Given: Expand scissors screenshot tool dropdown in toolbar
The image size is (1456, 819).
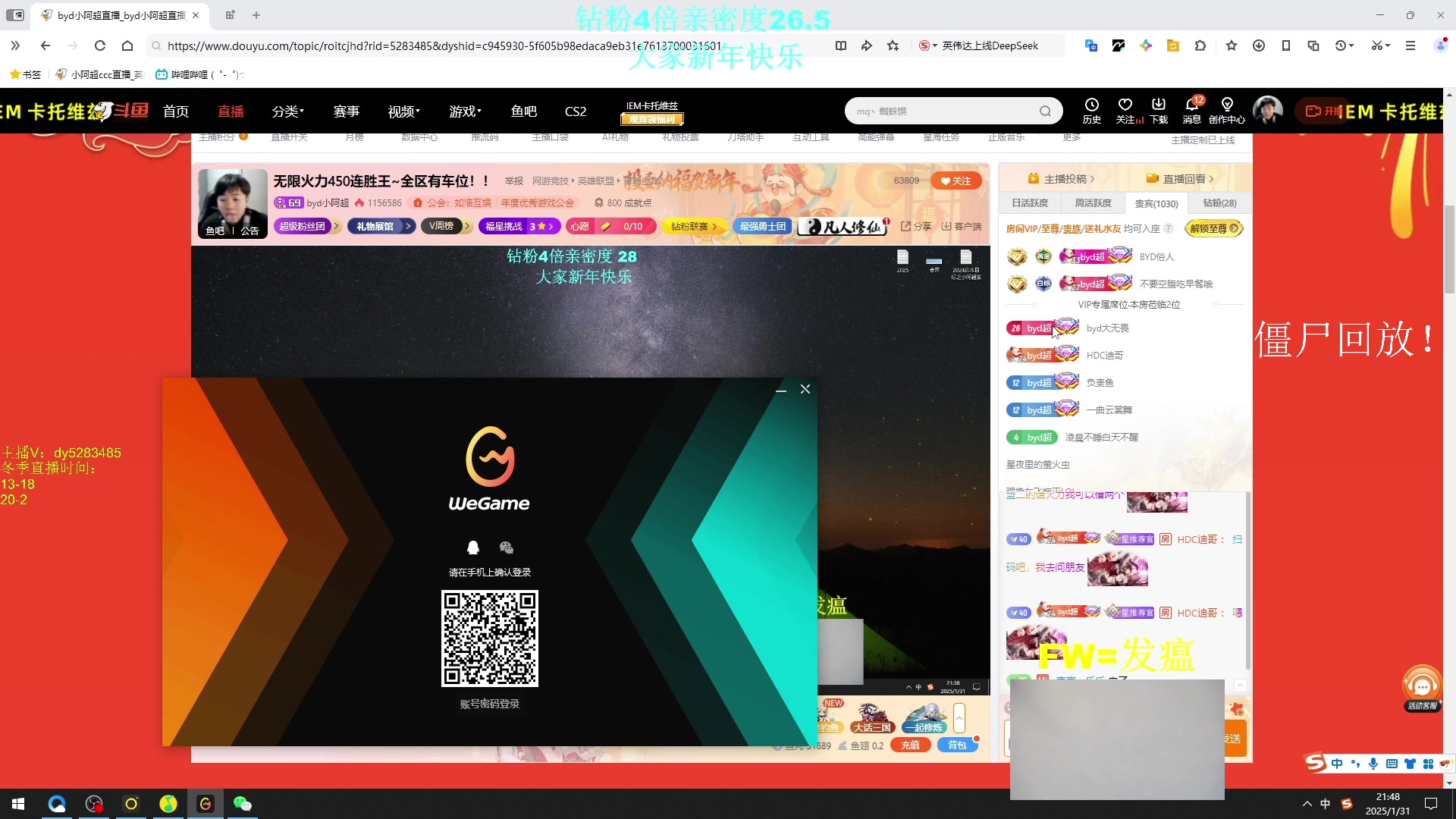Looking at the screenshot, I should coord(1381,46).
